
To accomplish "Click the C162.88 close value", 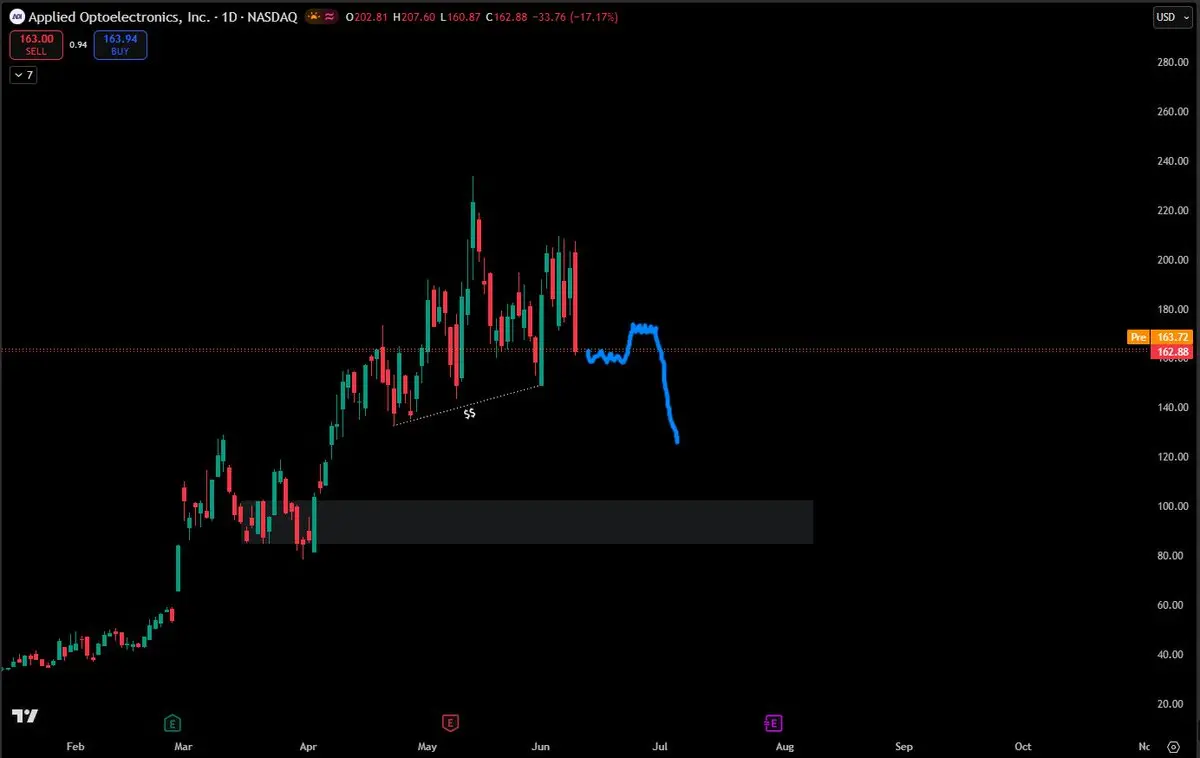I will (507, 17).
